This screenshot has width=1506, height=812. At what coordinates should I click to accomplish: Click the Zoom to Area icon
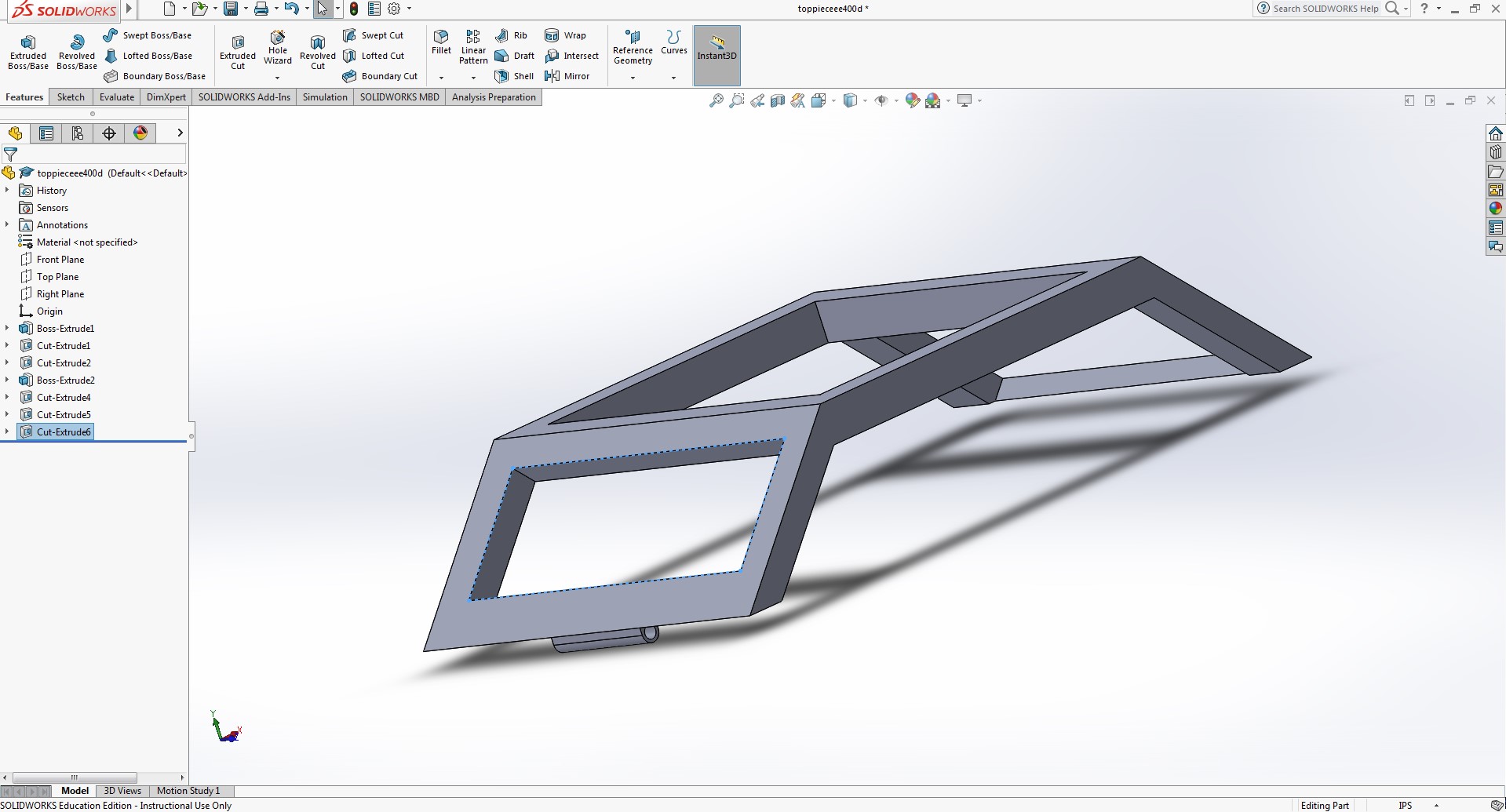[x=736, y=100]
